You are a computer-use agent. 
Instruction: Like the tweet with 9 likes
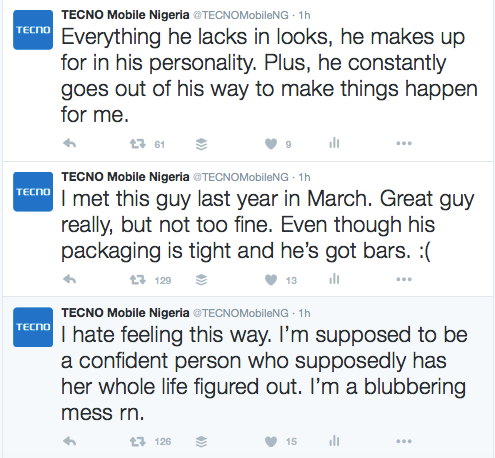(x=271, y=144)
